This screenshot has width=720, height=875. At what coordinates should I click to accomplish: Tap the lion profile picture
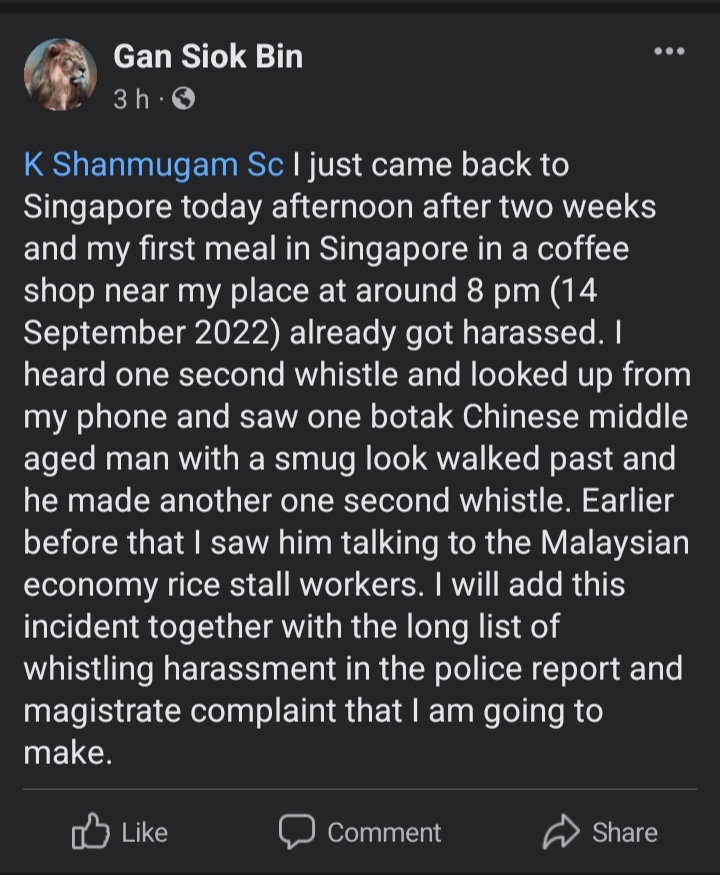tap(60, 75)
